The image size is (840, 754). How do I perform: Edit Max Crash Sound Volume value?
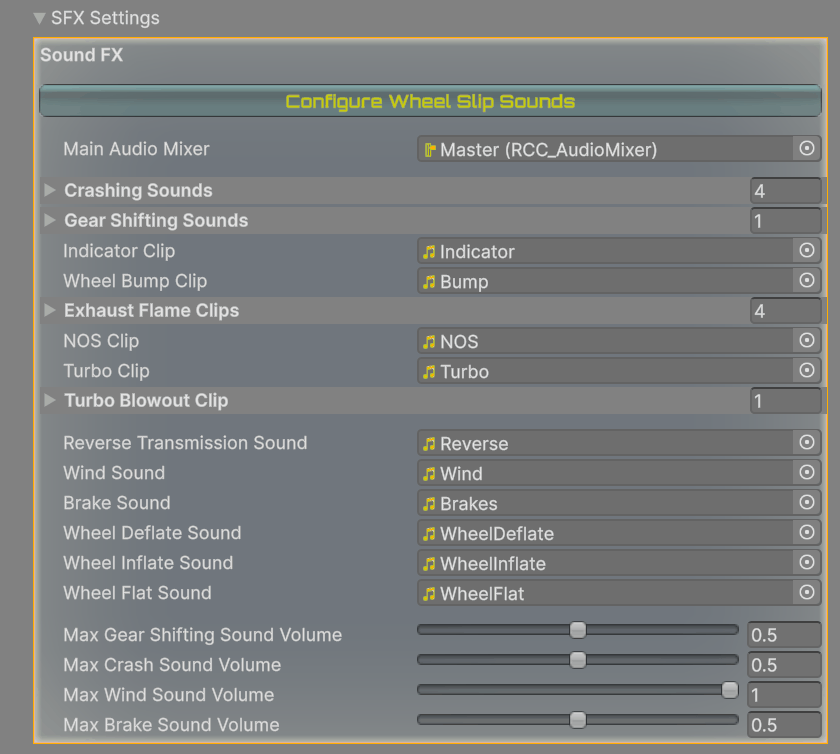(x=784, y=665)
